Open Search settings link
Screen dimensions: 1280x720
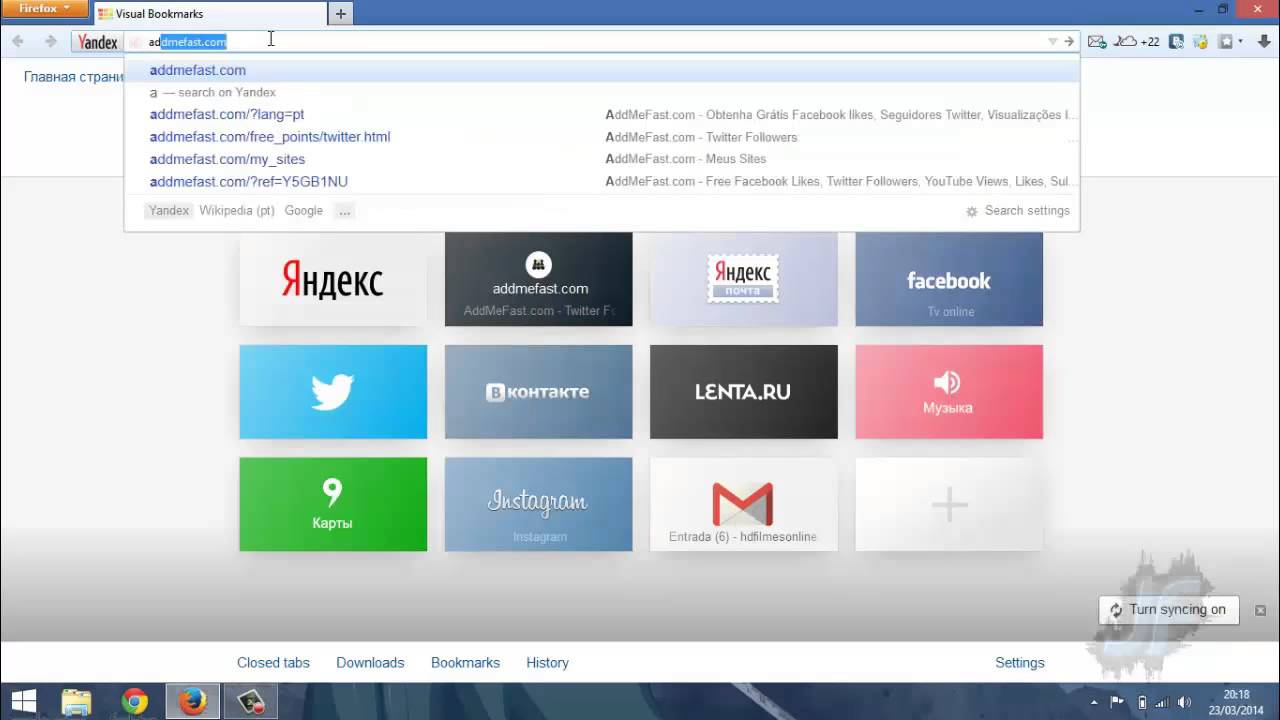click(1027, 211)
